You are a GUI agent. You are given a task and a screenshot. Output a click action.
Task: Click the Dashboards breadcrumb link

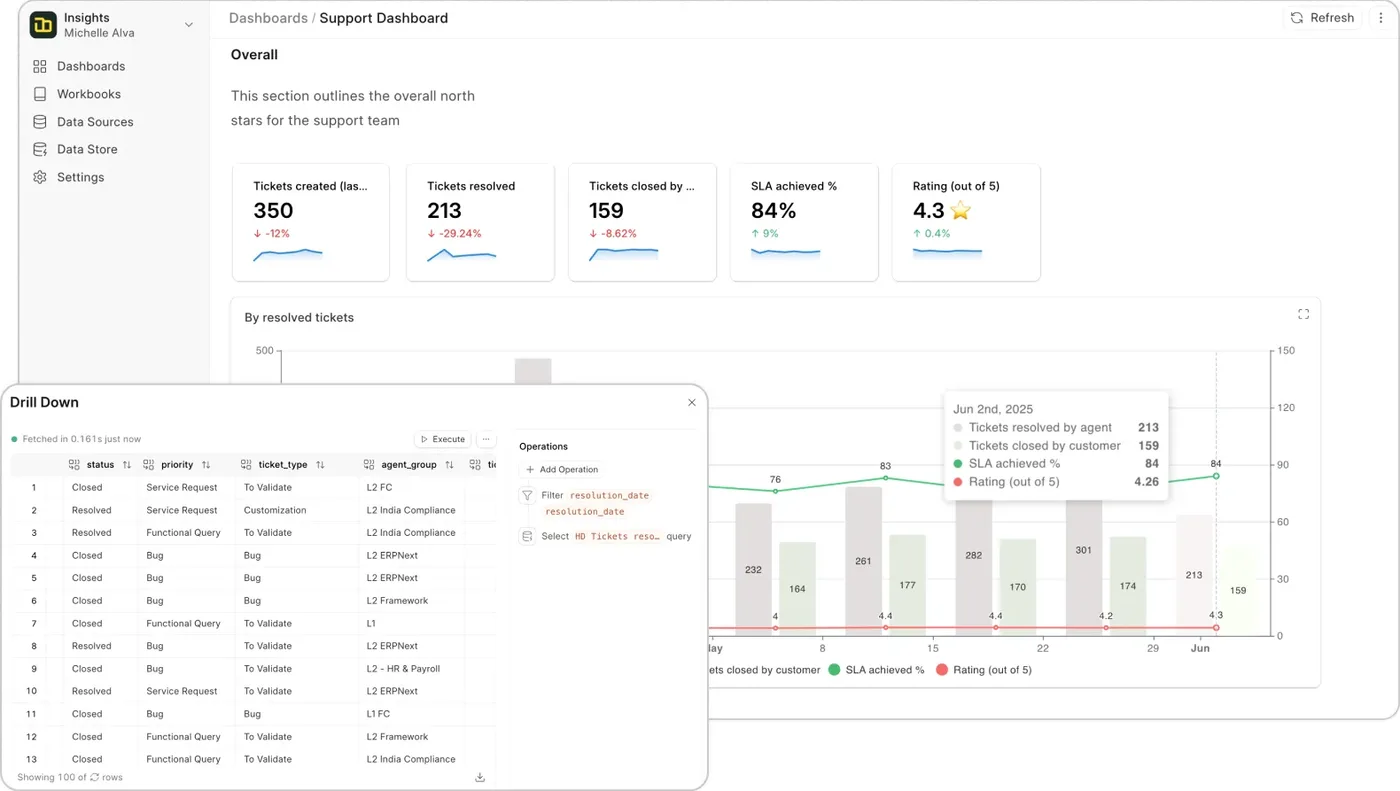268,18
